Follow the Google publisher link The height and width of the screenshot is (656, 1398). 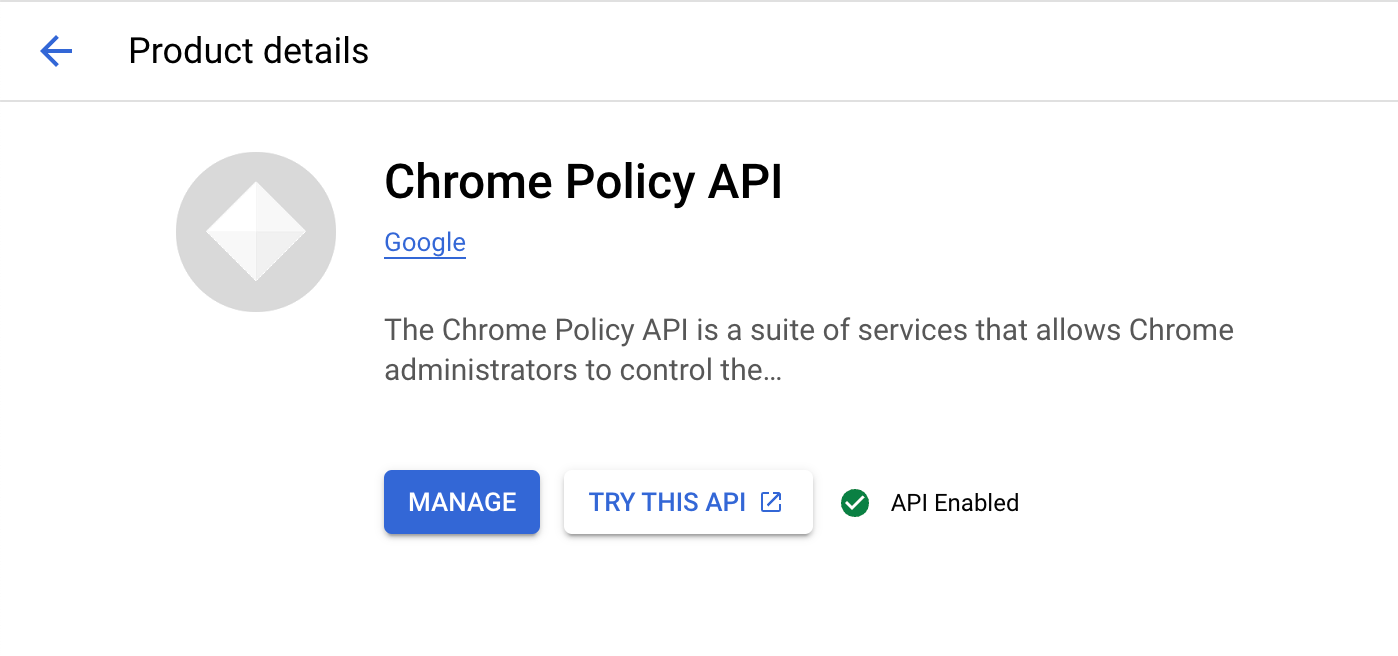click(x=425, y=243)
